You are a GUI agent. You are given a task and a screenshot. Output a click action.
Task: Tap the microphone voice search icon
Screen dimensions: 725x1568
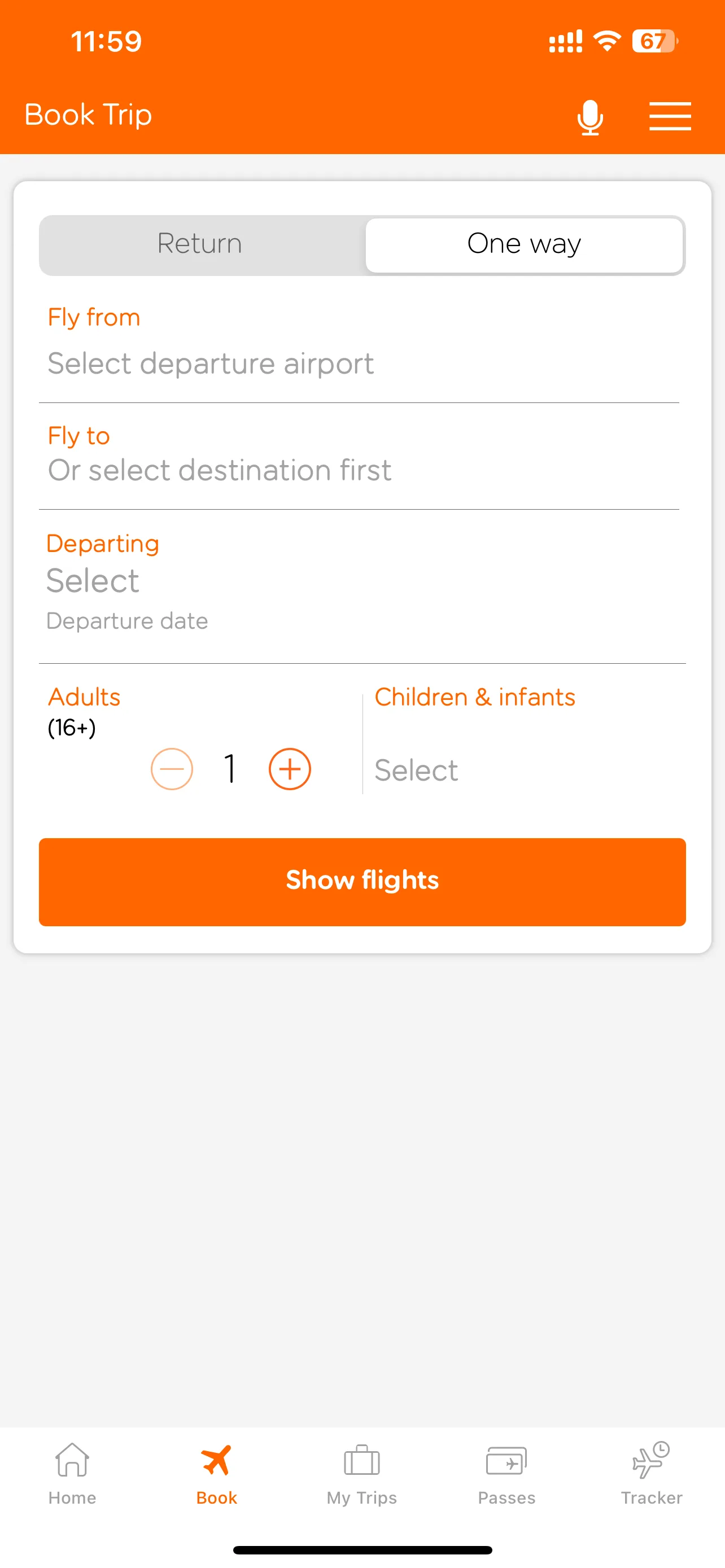tap(590, 116)
